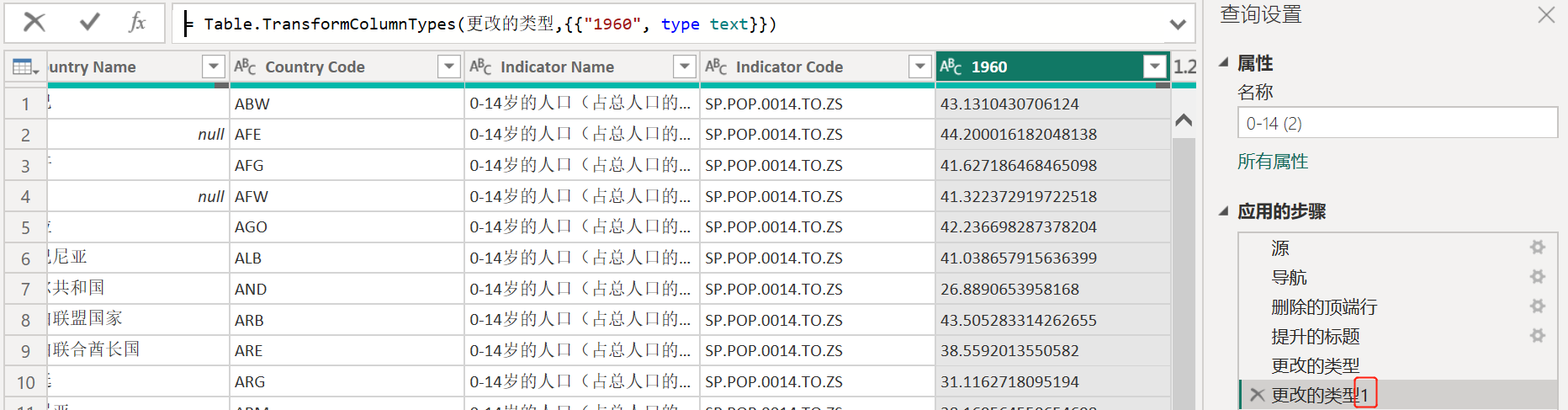Viewport: 1568px width, 410px height.
Task: Confirm the formula with checkmark icon
Action: pos(90,22)
